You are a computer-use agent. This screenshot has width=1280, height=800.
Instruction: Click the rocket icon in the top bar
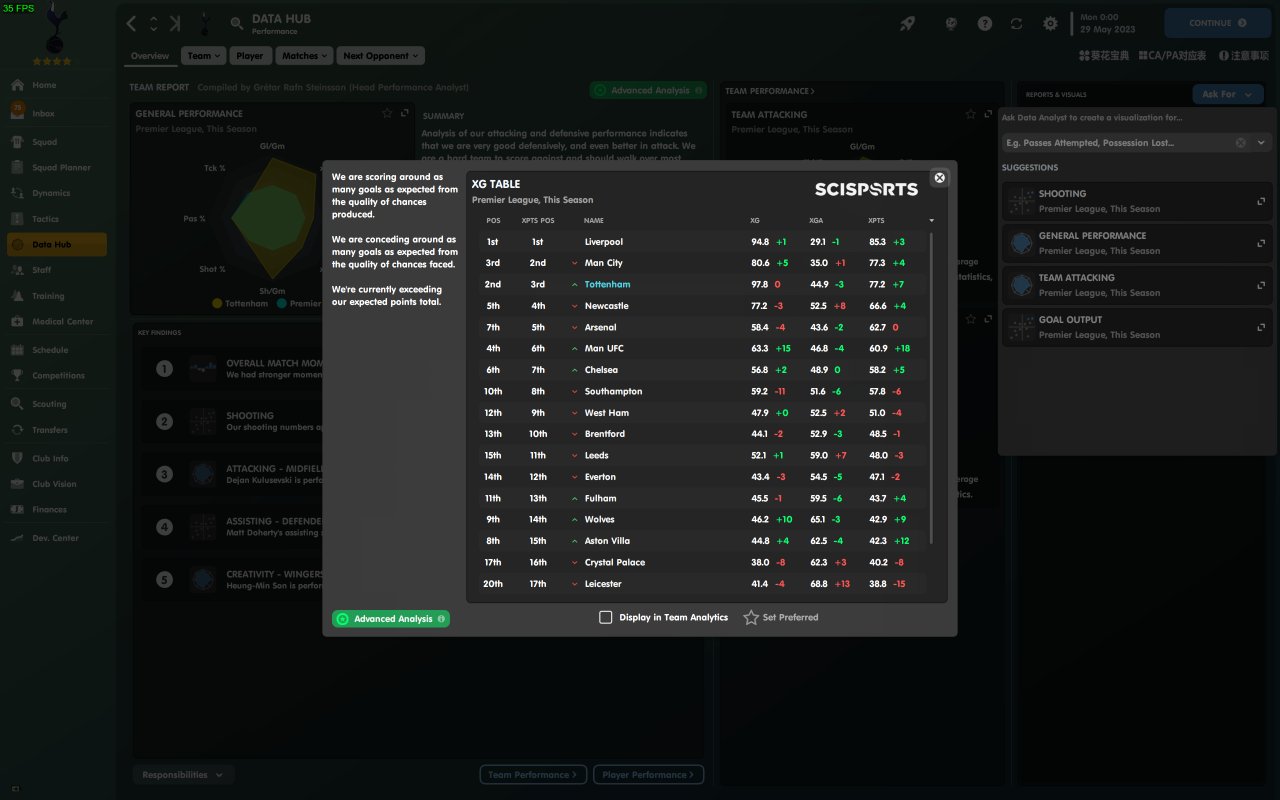pos(908,23)
